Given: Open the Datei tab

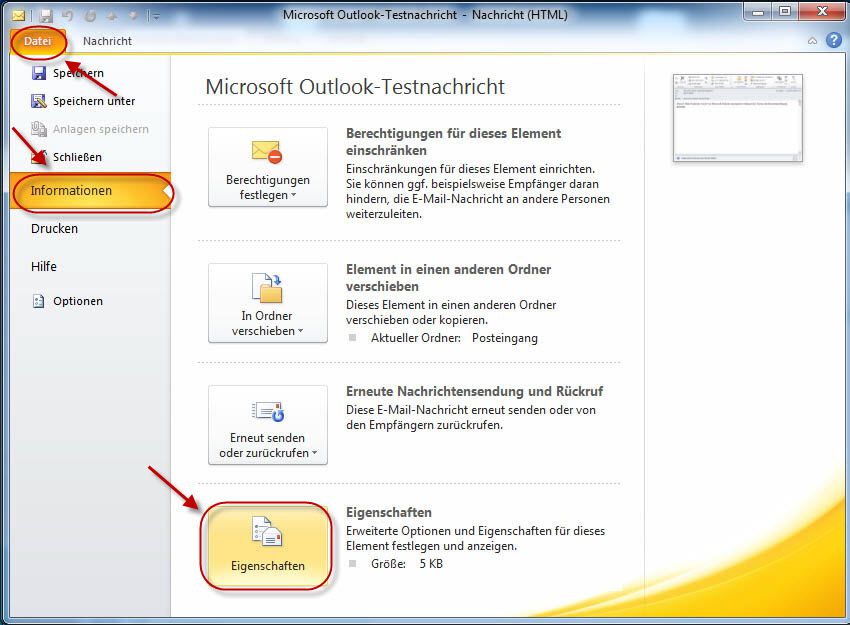Looking at the screenshot, I should pyautogui.click(x=38, y=41).
